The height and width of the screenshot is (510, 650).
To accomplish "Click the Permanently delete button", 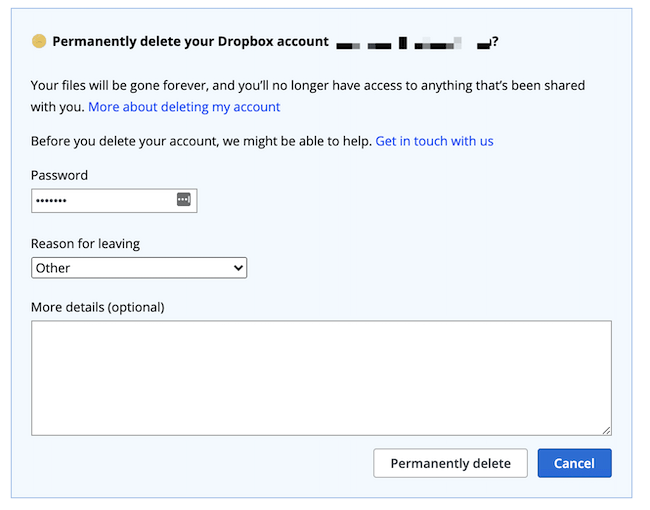I will [x=451, y=463].
